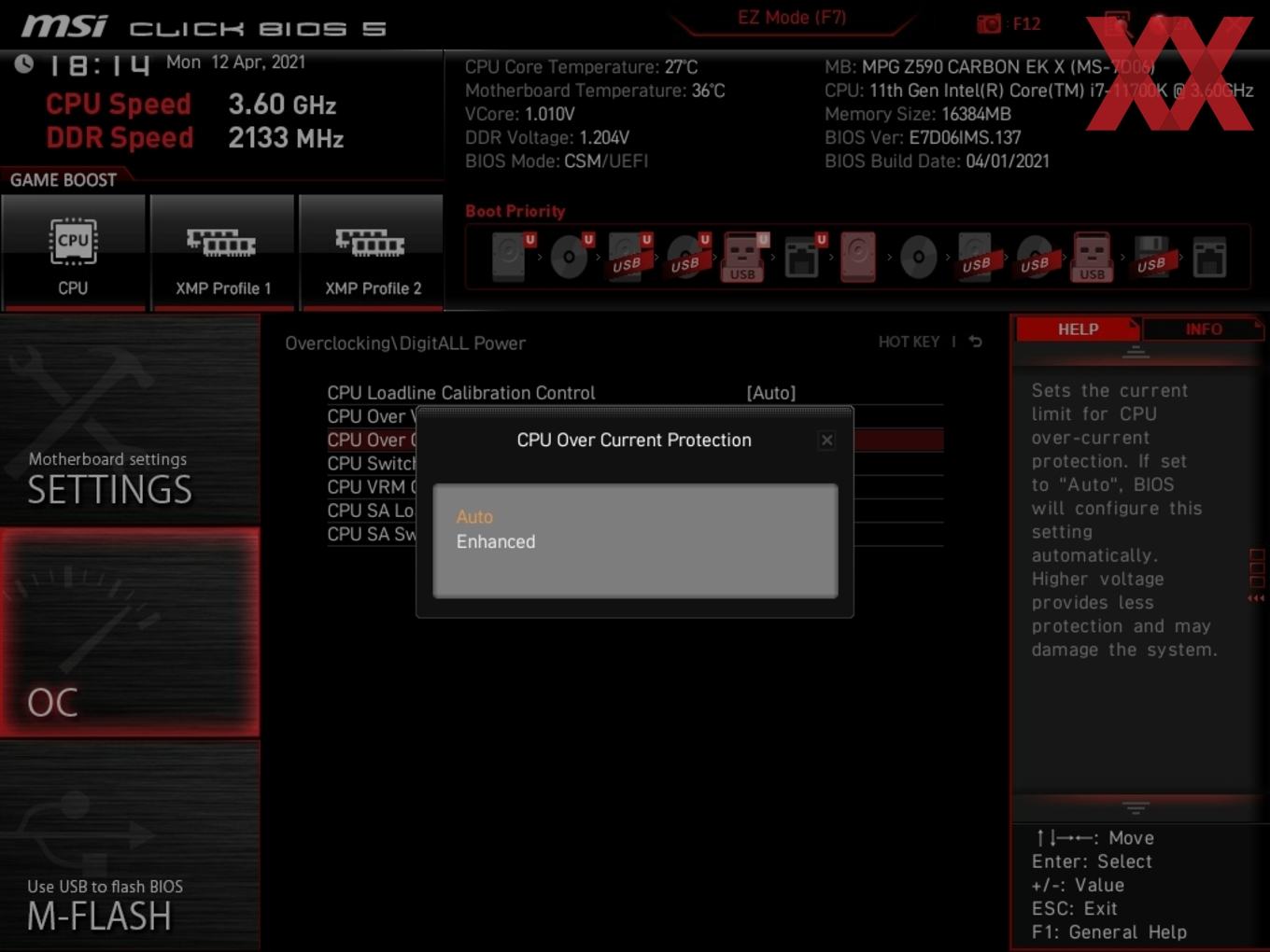This screenshot has width=1270, height=952.
Task: Enable XMP Profile 2
Action: tap(372, 250)
